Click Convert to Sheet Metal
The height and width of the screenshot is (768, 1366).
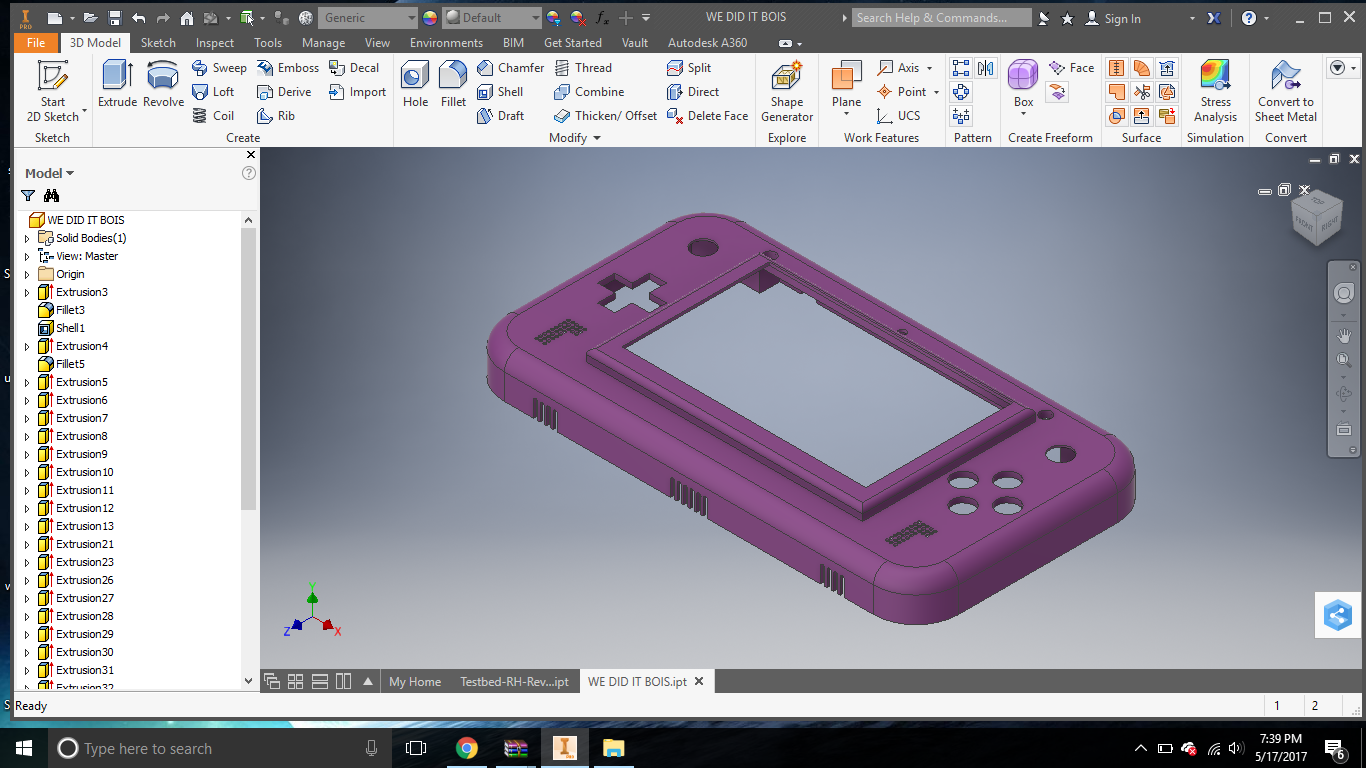tap(1286, 91)
